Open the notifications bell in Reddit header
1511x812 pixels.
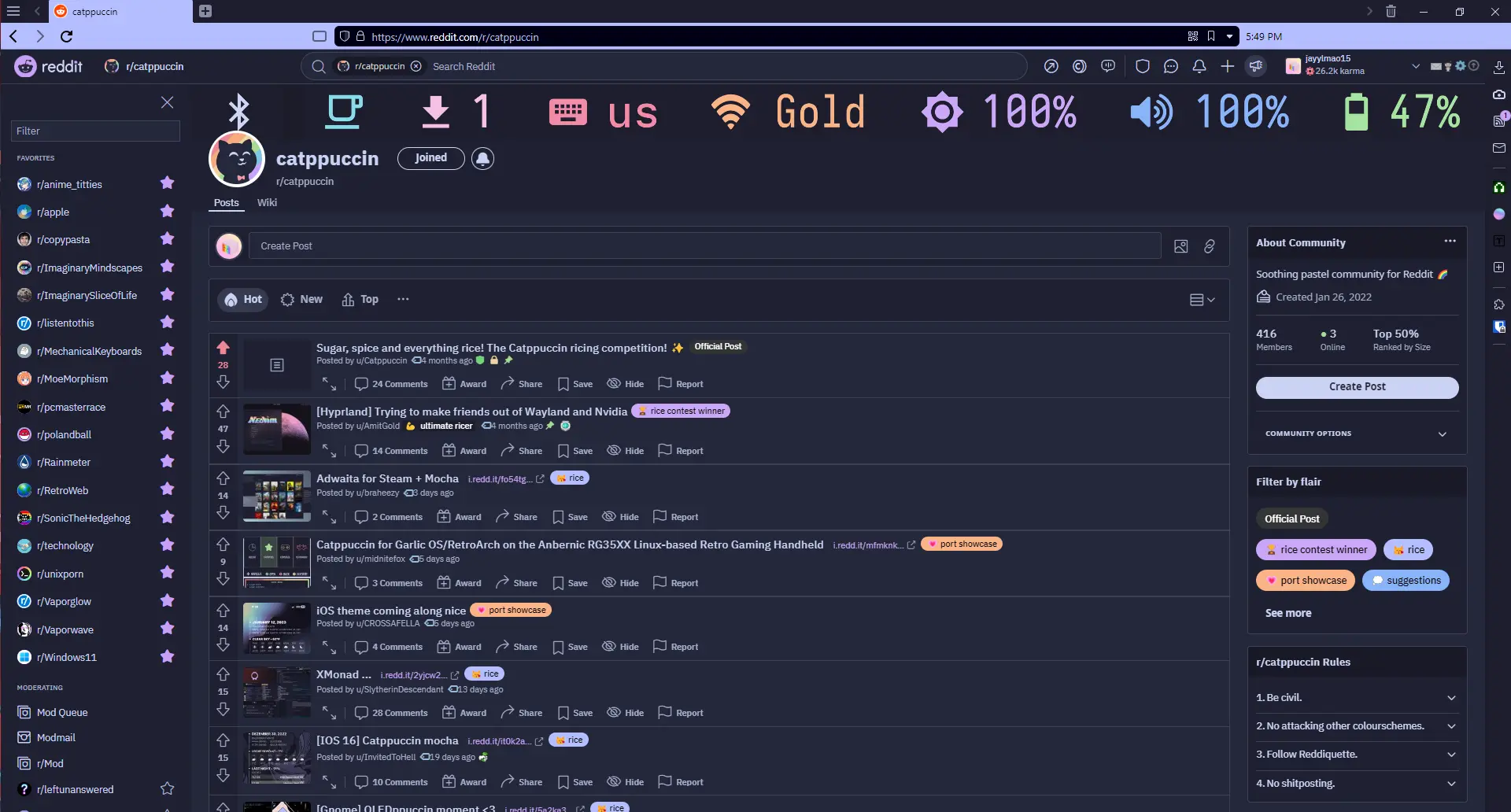coord(1199,67)
